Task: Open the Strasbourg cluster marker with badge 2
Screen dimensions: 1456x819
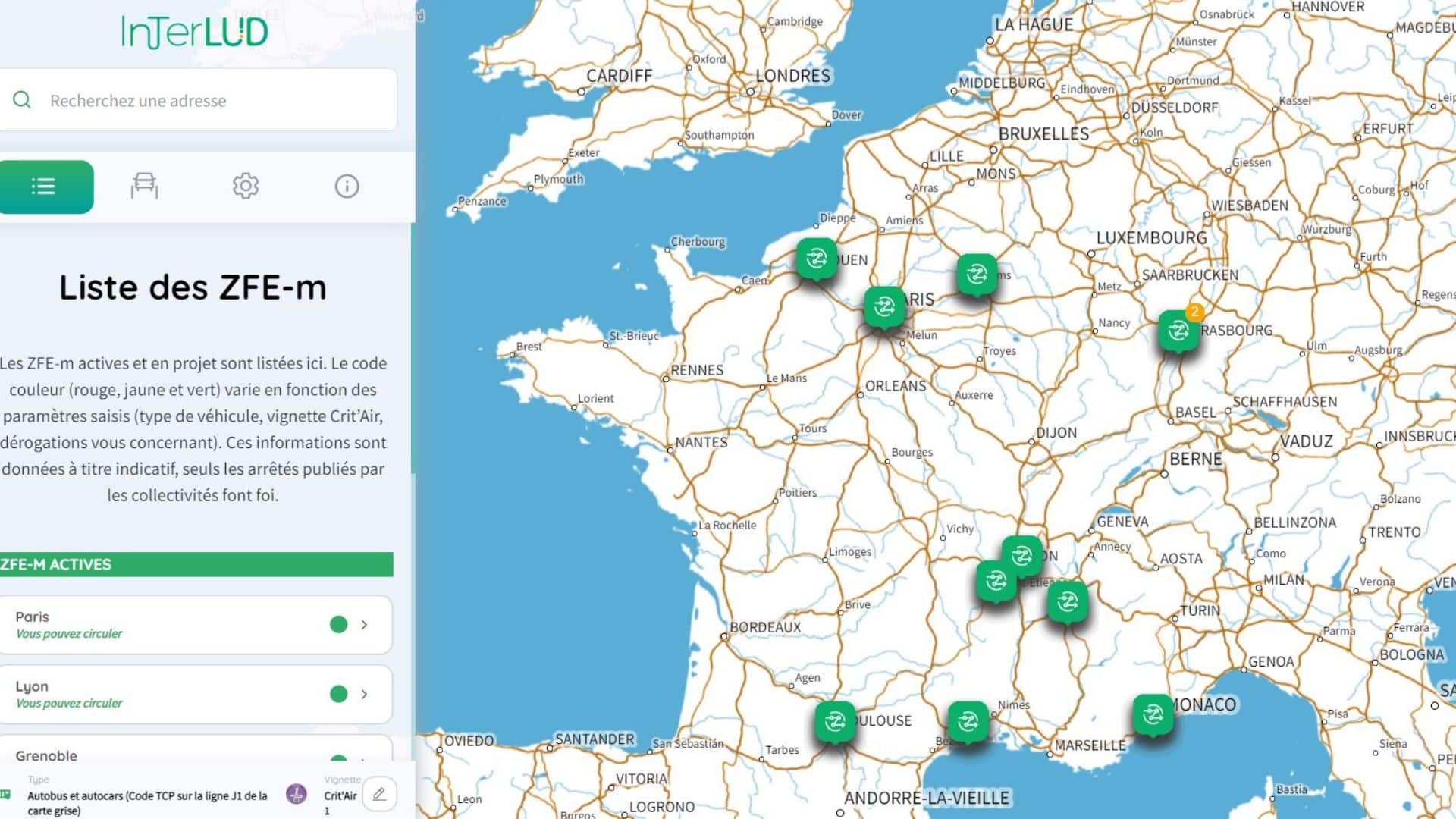Action: (x=1178, y=331)
